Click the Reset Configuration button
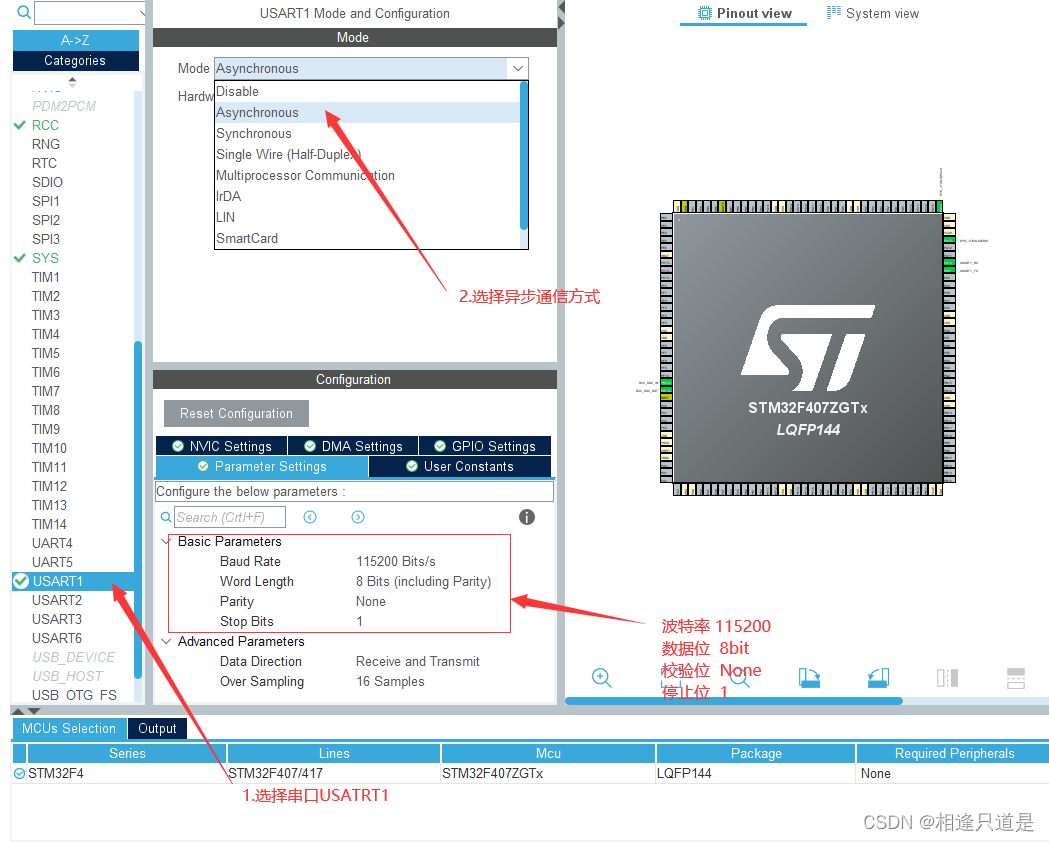The height and width of the screenshot is (842, 1049). point(236,413)
